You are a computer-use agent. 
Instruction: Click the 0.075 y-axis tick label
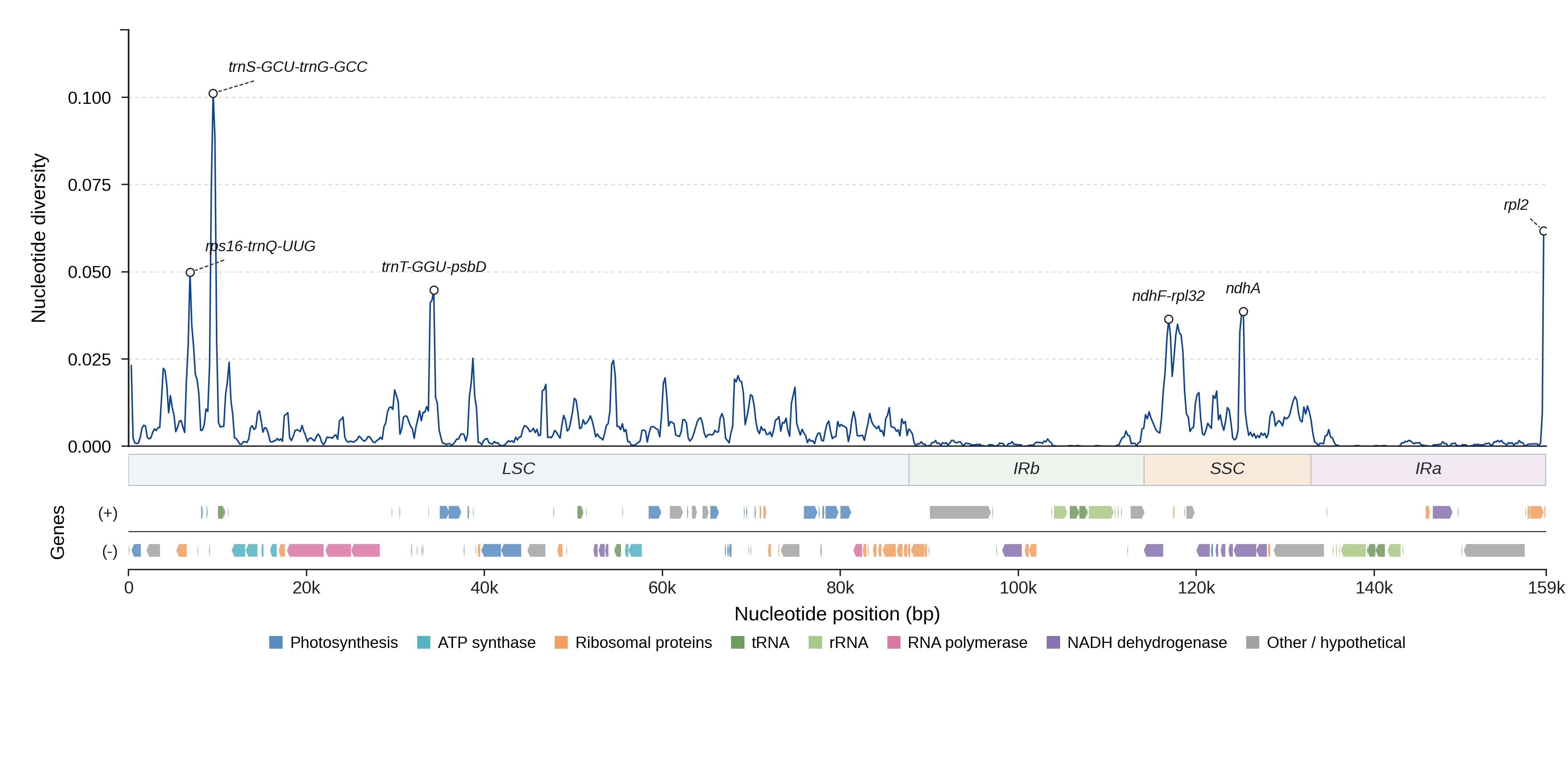90,185
